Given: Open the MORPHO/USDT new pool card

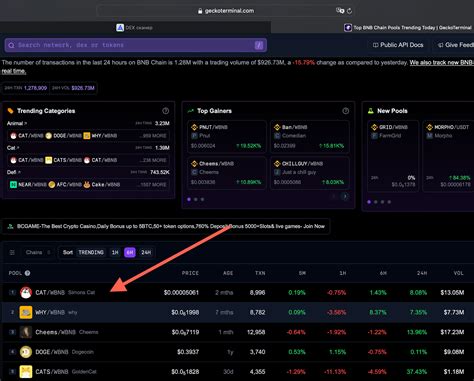Looking at the screenshot, I should click(448, 156).
